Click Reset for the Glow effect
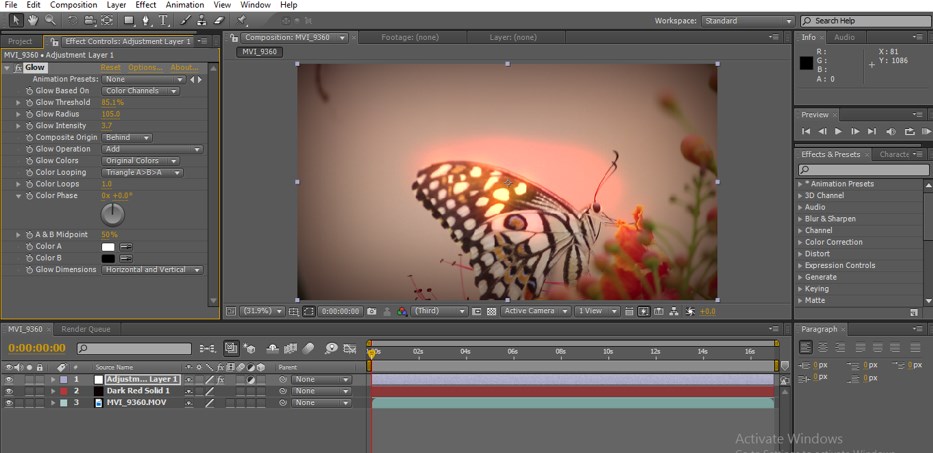 coord(110,68)
